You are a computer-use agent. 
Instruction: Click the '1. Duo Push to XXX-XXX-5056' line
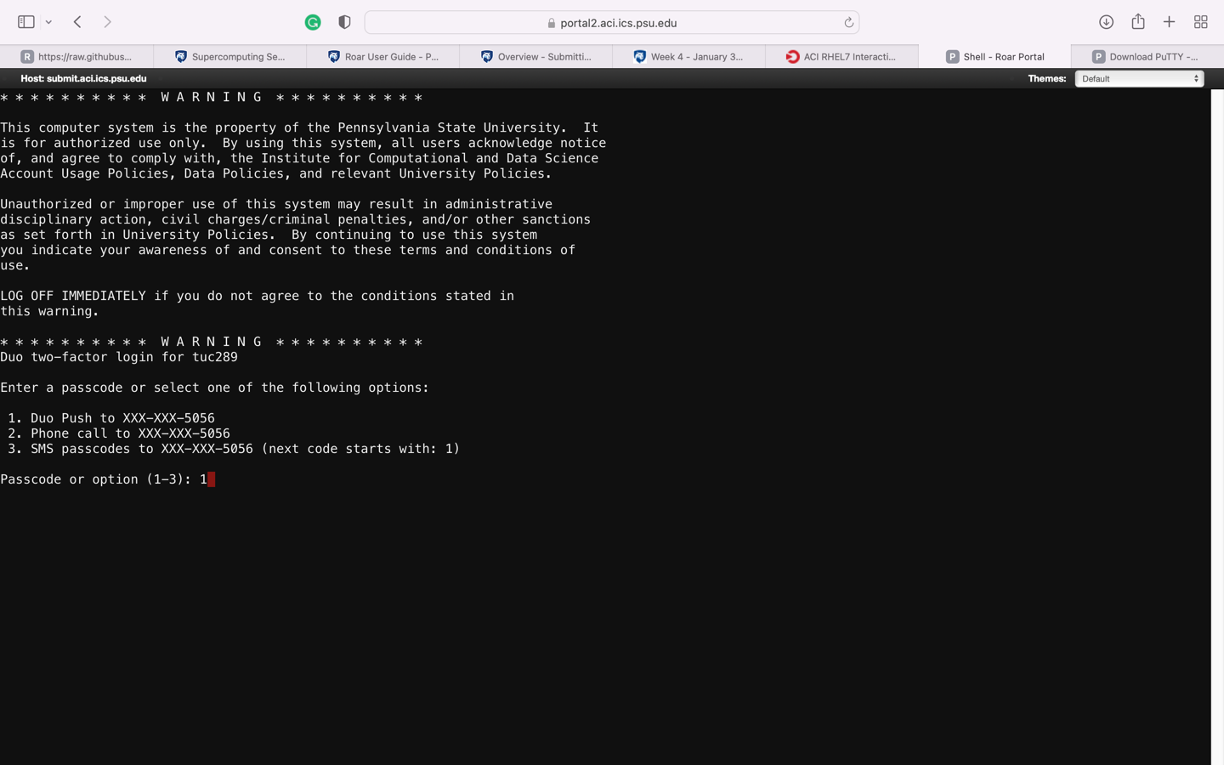pyautogui.click(x=111, y=418)
